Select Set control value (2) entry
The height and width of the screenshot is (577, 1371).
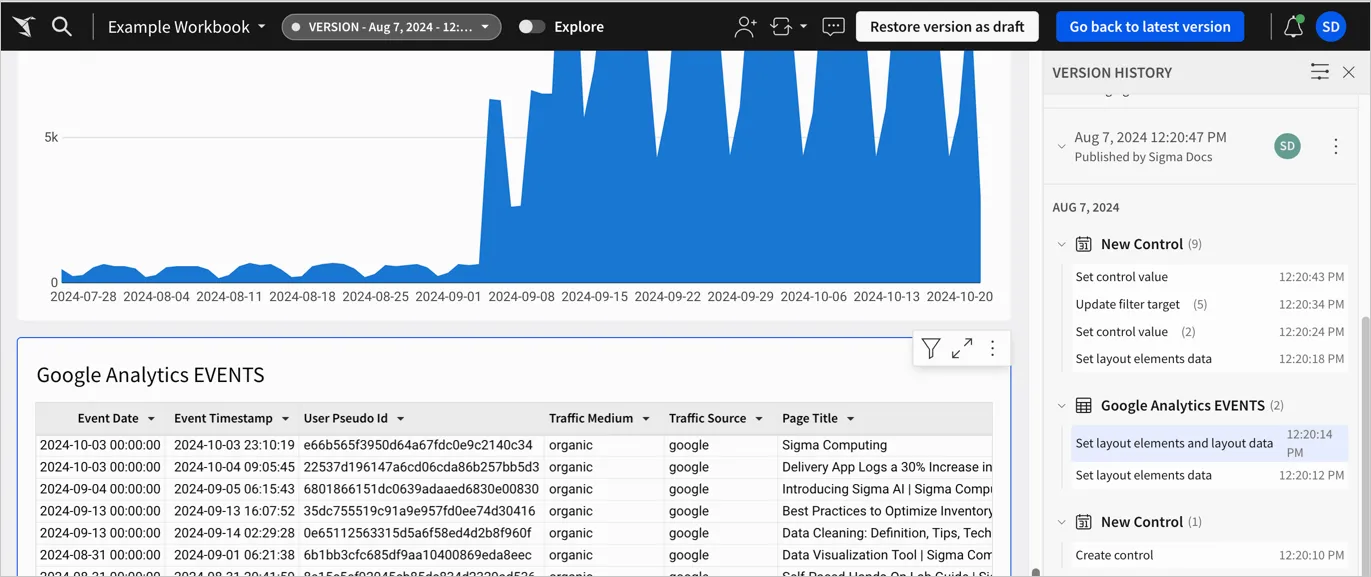click(x=1209, y=332)
